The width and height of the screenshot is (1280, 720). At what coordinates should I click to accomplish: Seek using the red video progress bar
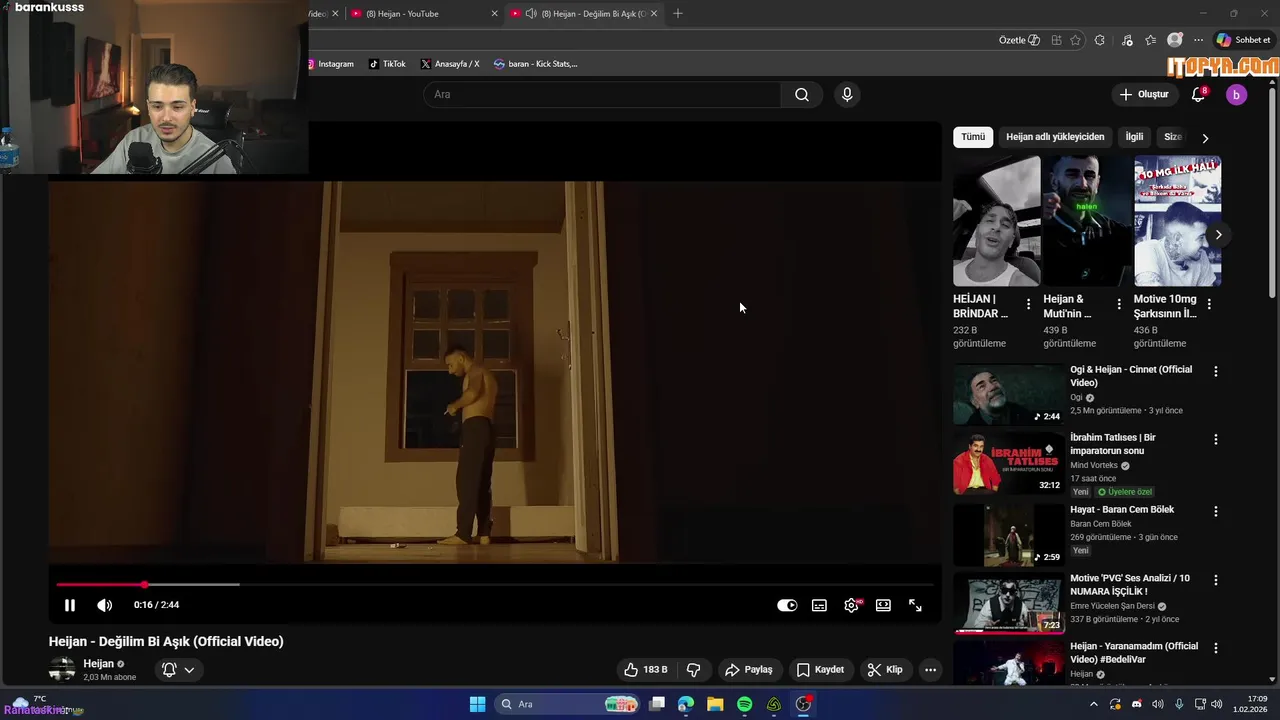click(495, 584)
